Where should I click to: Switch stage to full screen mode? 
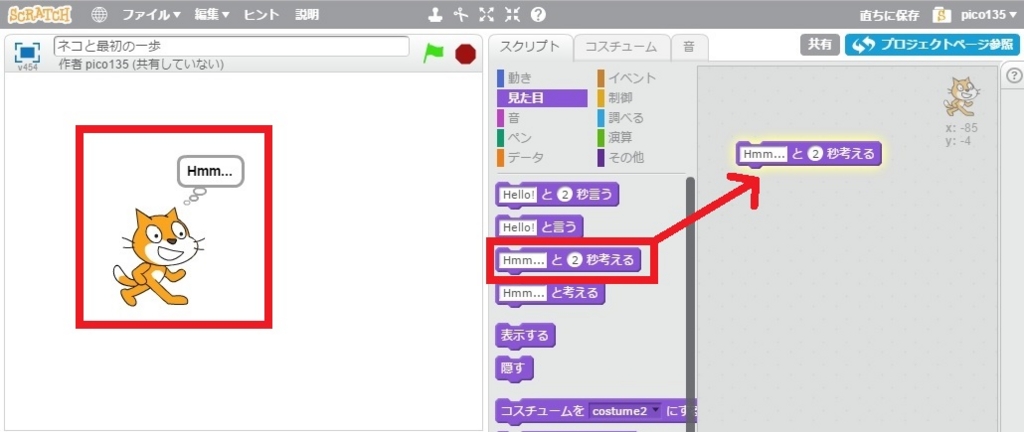tap(27, 52)
